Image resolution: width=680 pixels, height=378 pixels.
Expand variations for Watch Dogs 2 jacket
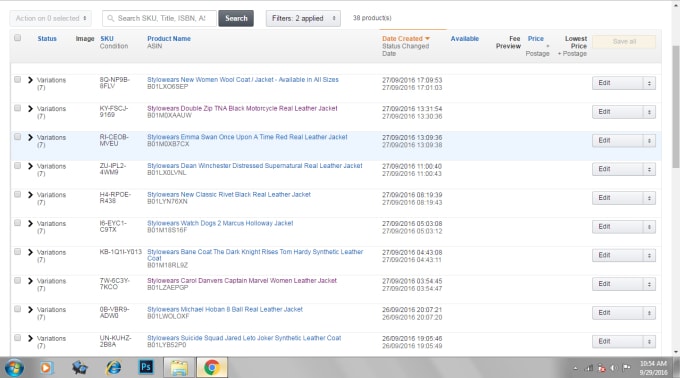tap(30, 223)
